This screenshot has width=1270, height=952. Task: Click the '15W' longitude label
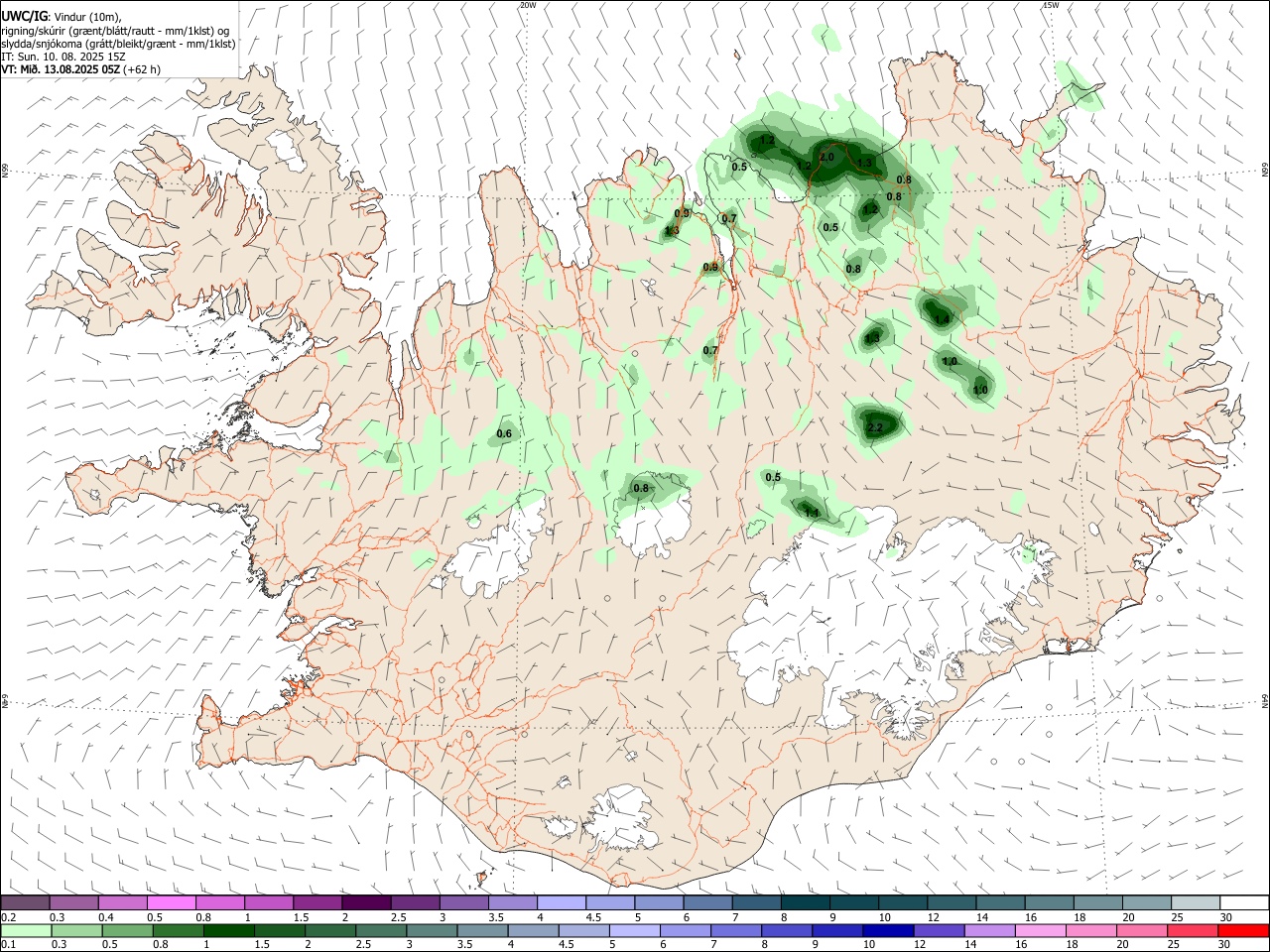[1050, 5]
